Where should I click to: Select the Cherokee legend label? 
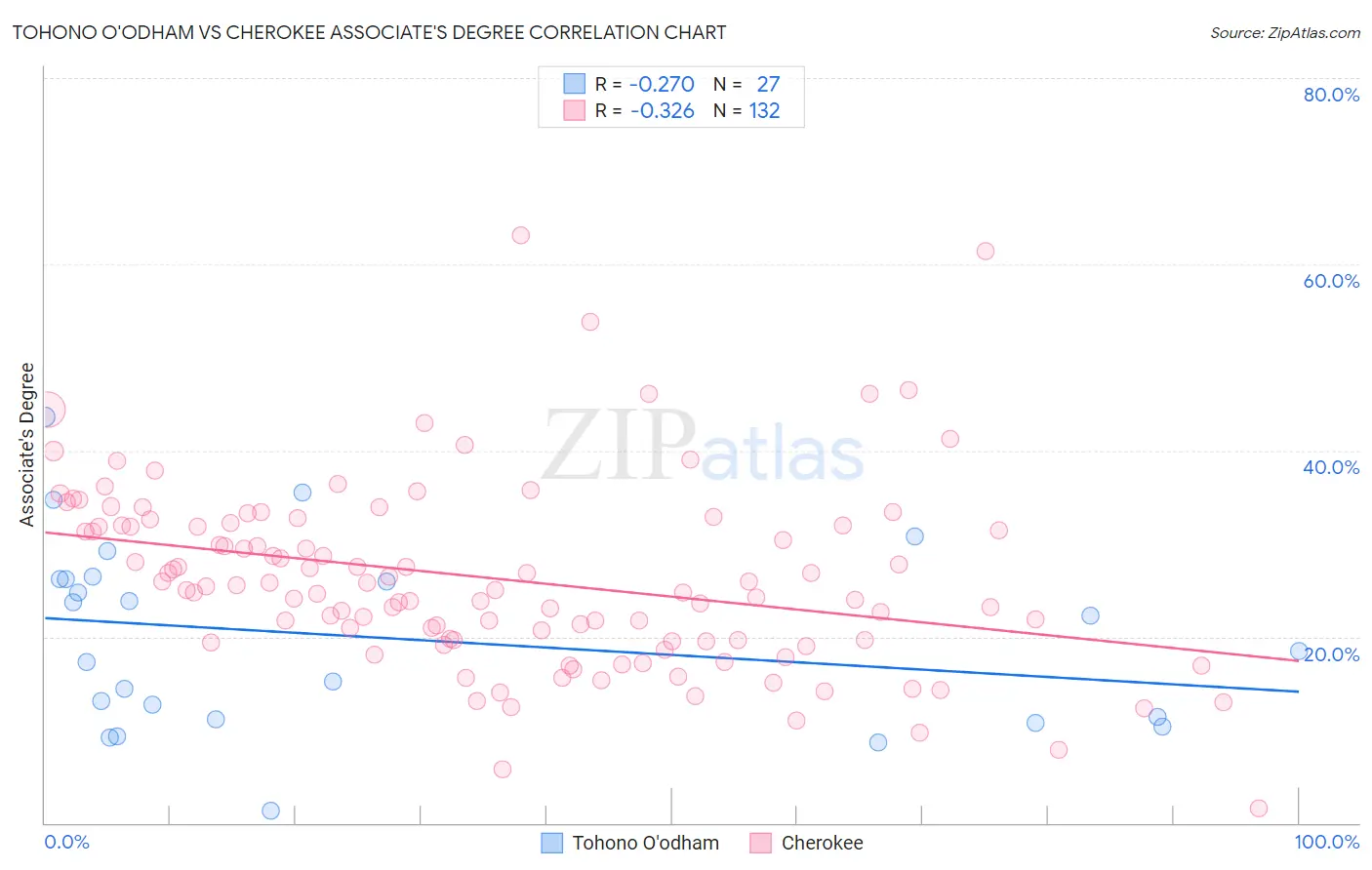click(822, 843)
